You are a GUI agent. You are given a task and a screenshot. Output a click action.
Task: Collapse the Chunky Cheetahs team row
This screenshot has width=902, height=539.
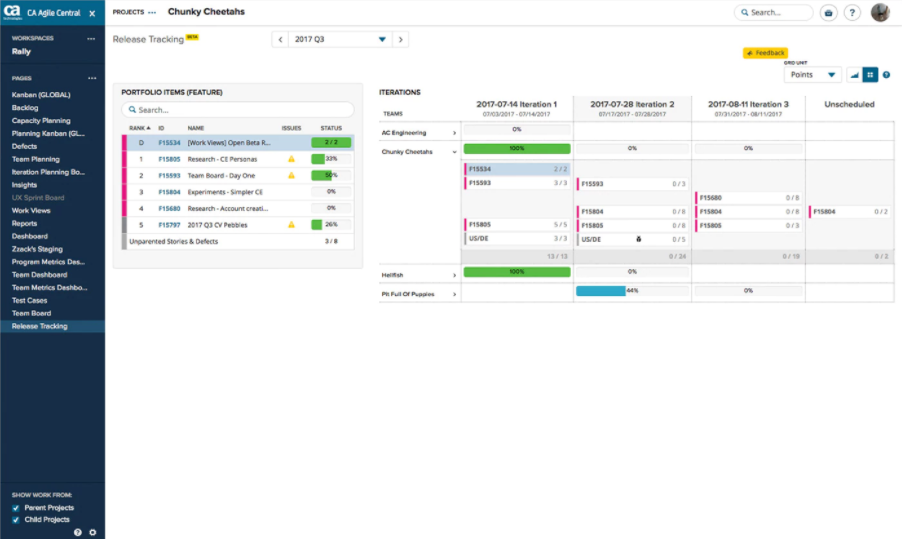point(455,152)
